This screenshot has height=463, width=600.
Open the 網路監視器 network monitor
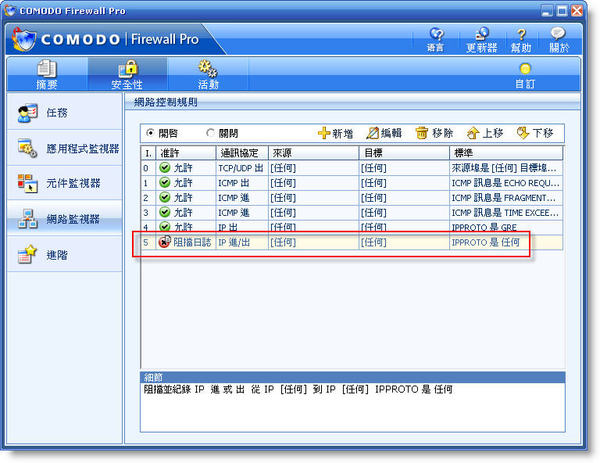[x=65, y=219]
